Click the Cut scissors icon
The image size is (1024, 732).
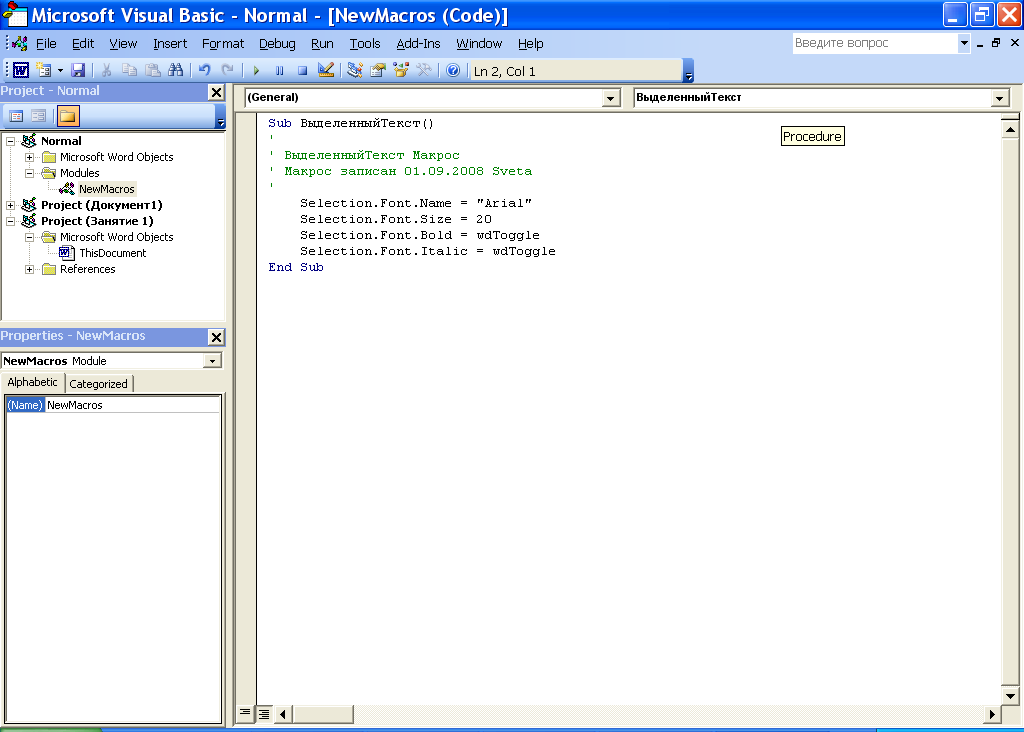click(106, 70)
